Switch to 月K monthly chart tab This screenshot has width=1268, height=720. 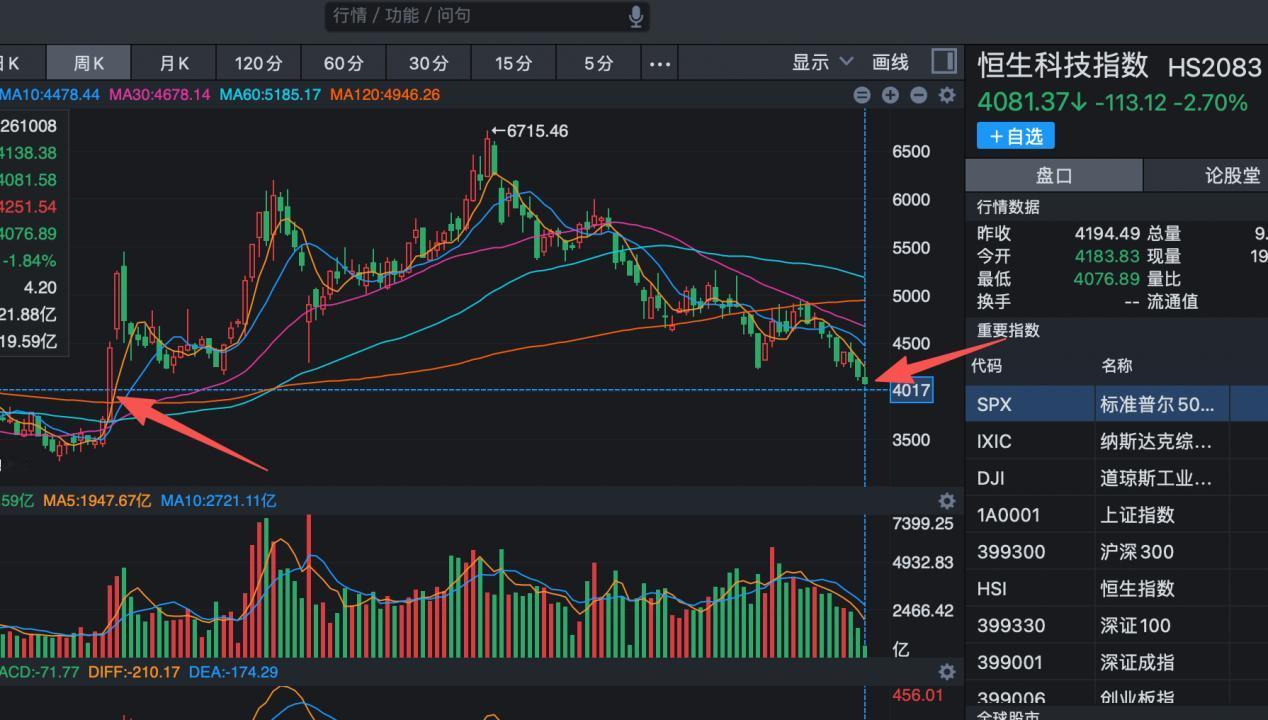[174, 63]
